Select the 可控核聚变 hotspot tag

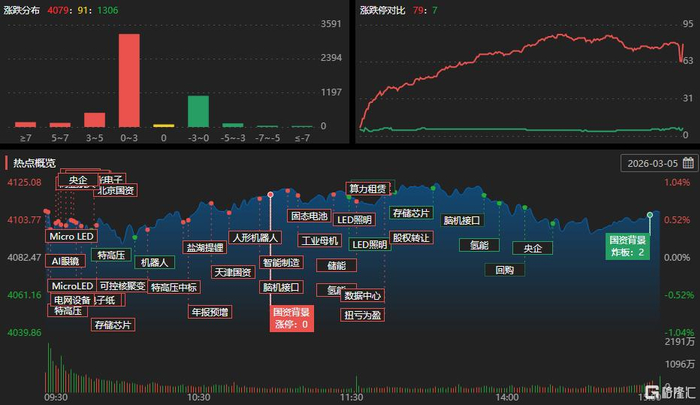[x=122, y=286]
